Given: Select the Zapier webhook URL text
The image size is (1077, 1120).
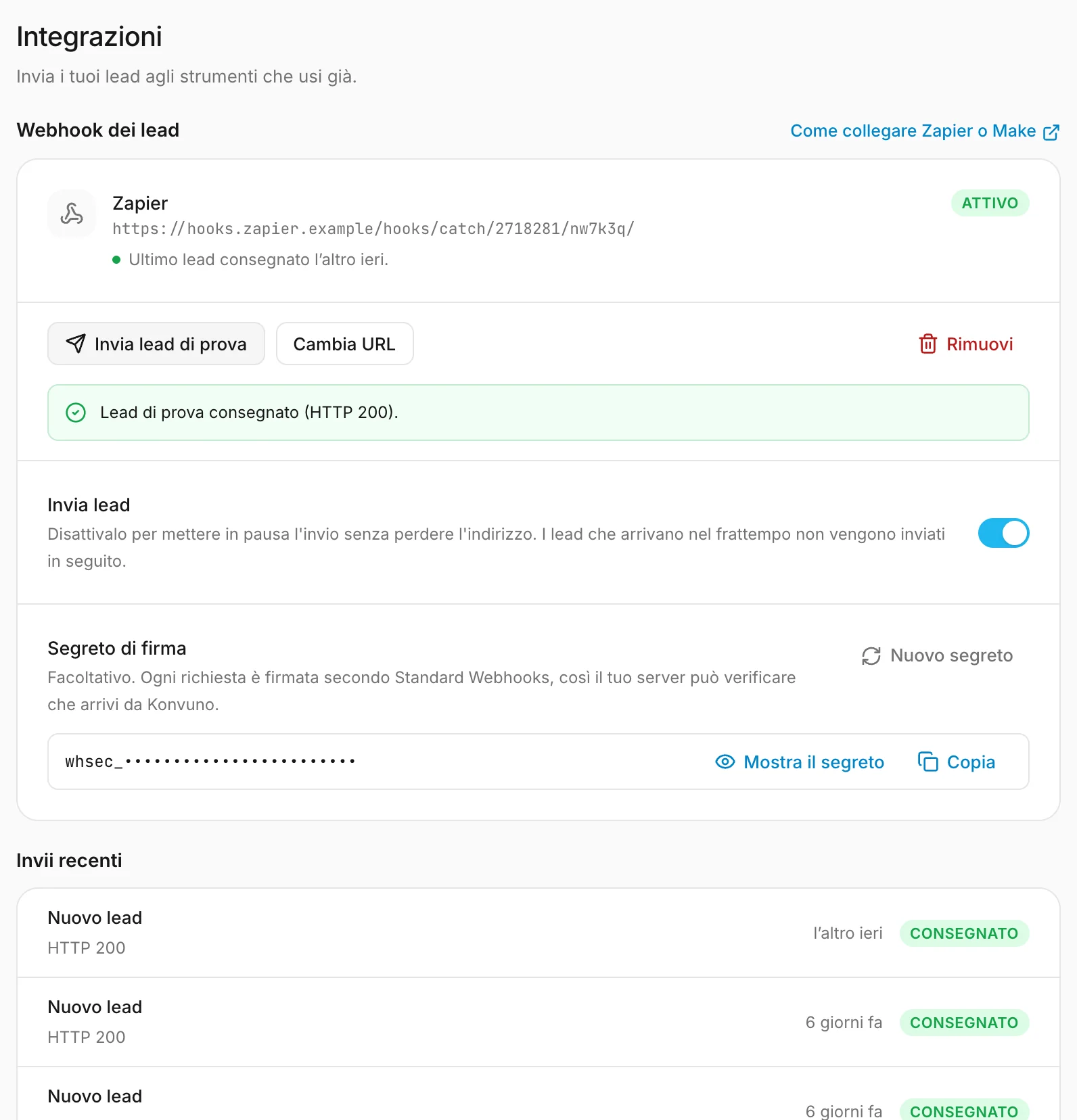Looking at the screenshot, I should point(373,229).
